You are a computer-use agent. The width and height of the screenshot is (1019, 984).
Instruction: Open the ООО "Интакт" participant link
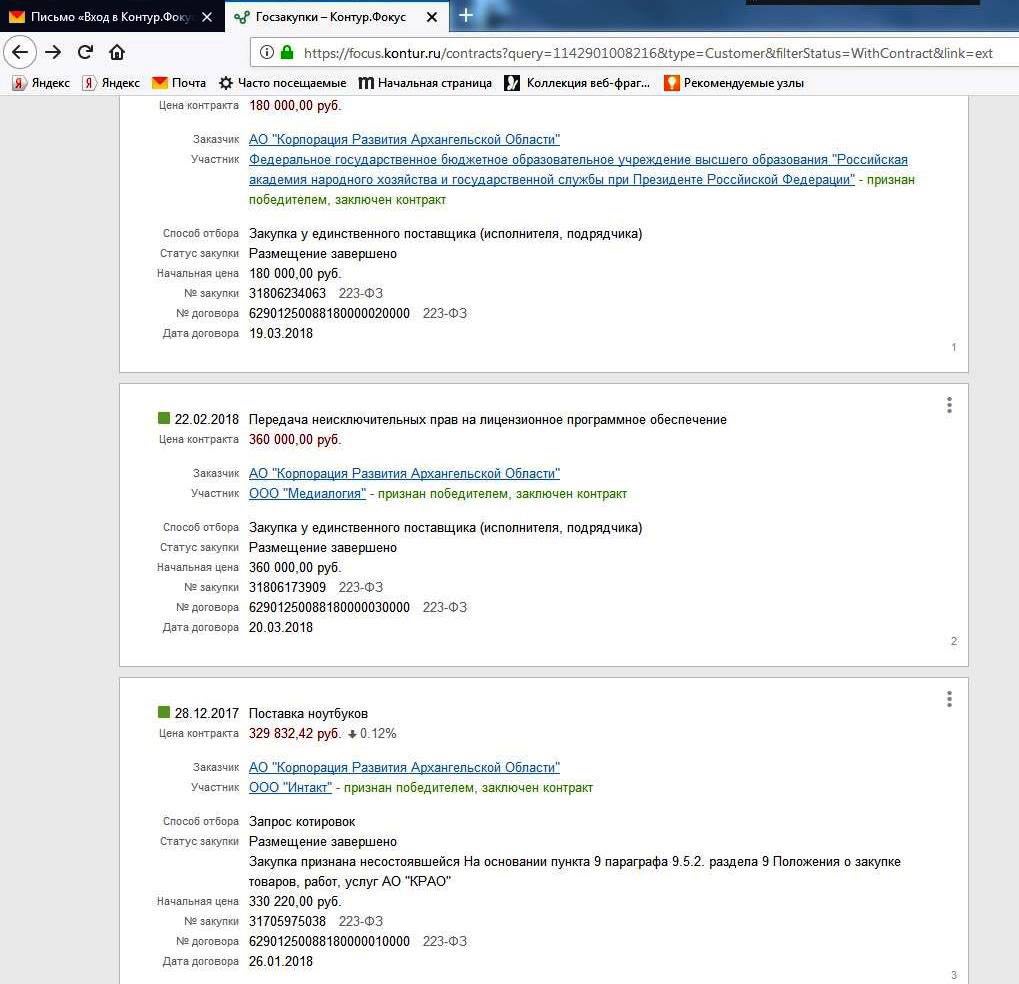click(290, 787)
